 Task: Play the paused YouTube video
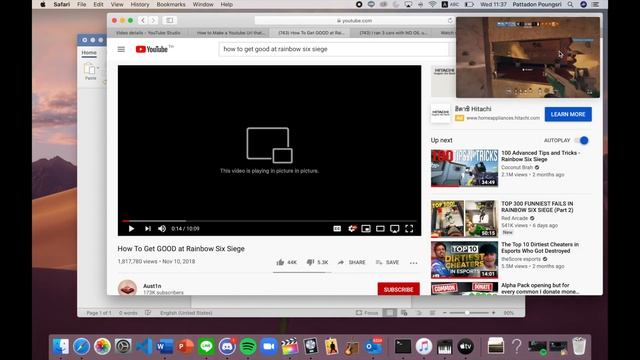(131, 229)
